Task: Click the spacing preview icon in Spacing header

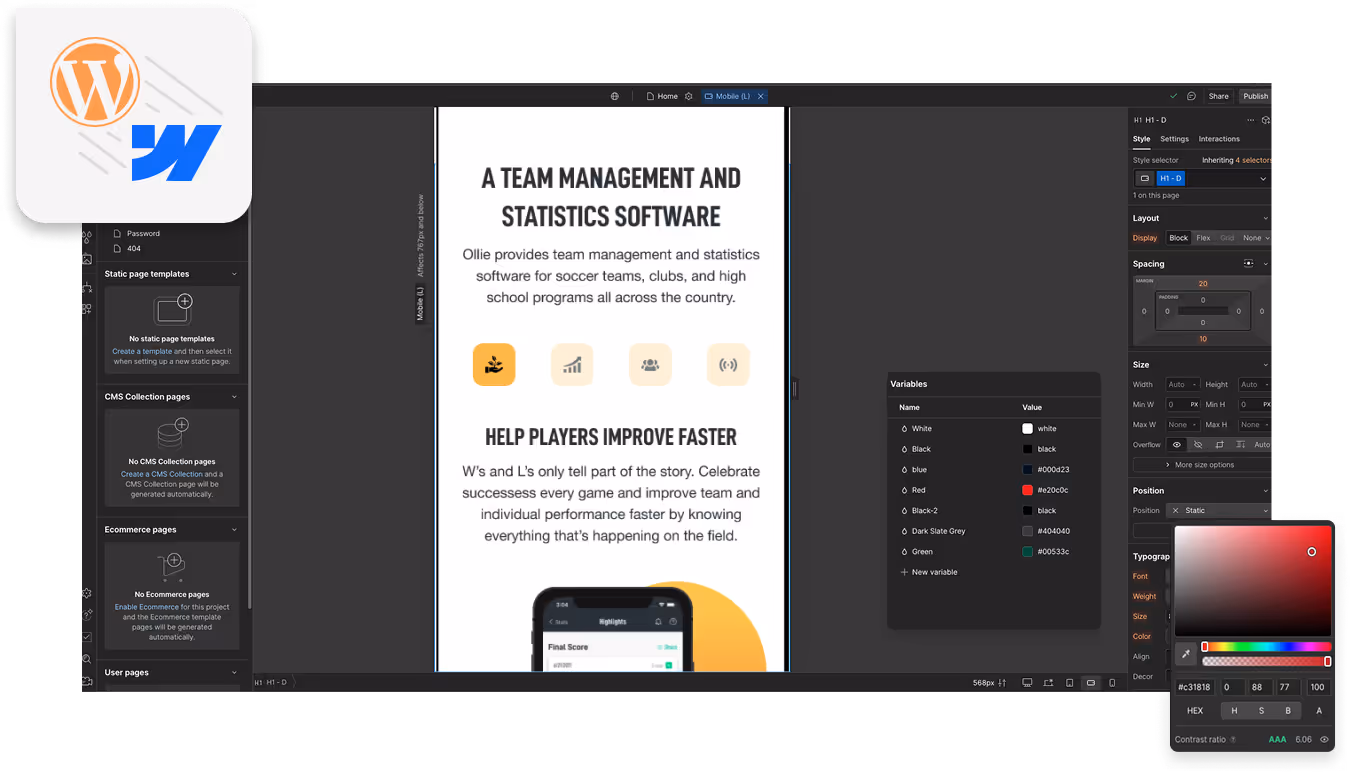Action: (x=1248, y=264)
